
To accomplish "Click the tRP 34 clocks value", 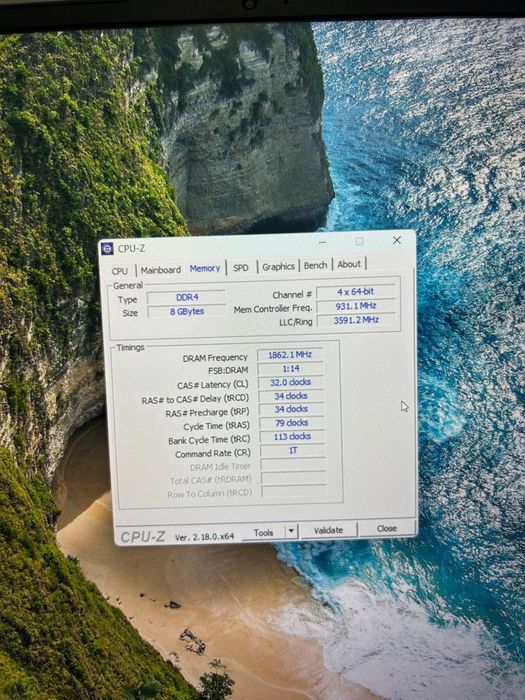I will pos(291,409).
